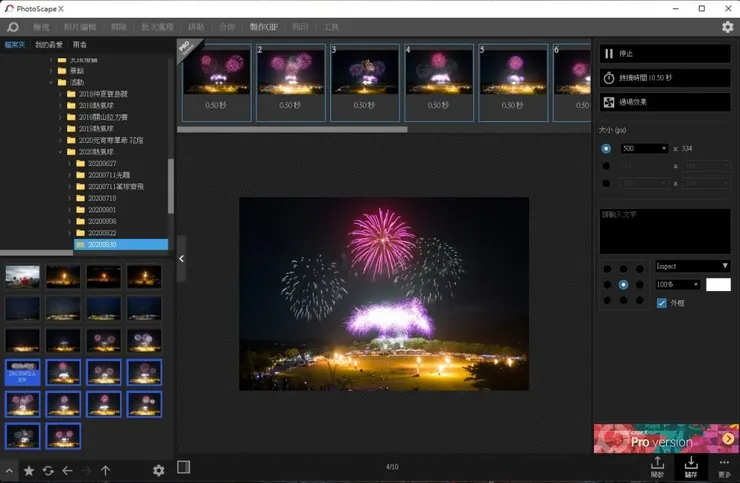The image size is (740, 483).
Task: Click the favorites star icon
Action: pos(29,470)
